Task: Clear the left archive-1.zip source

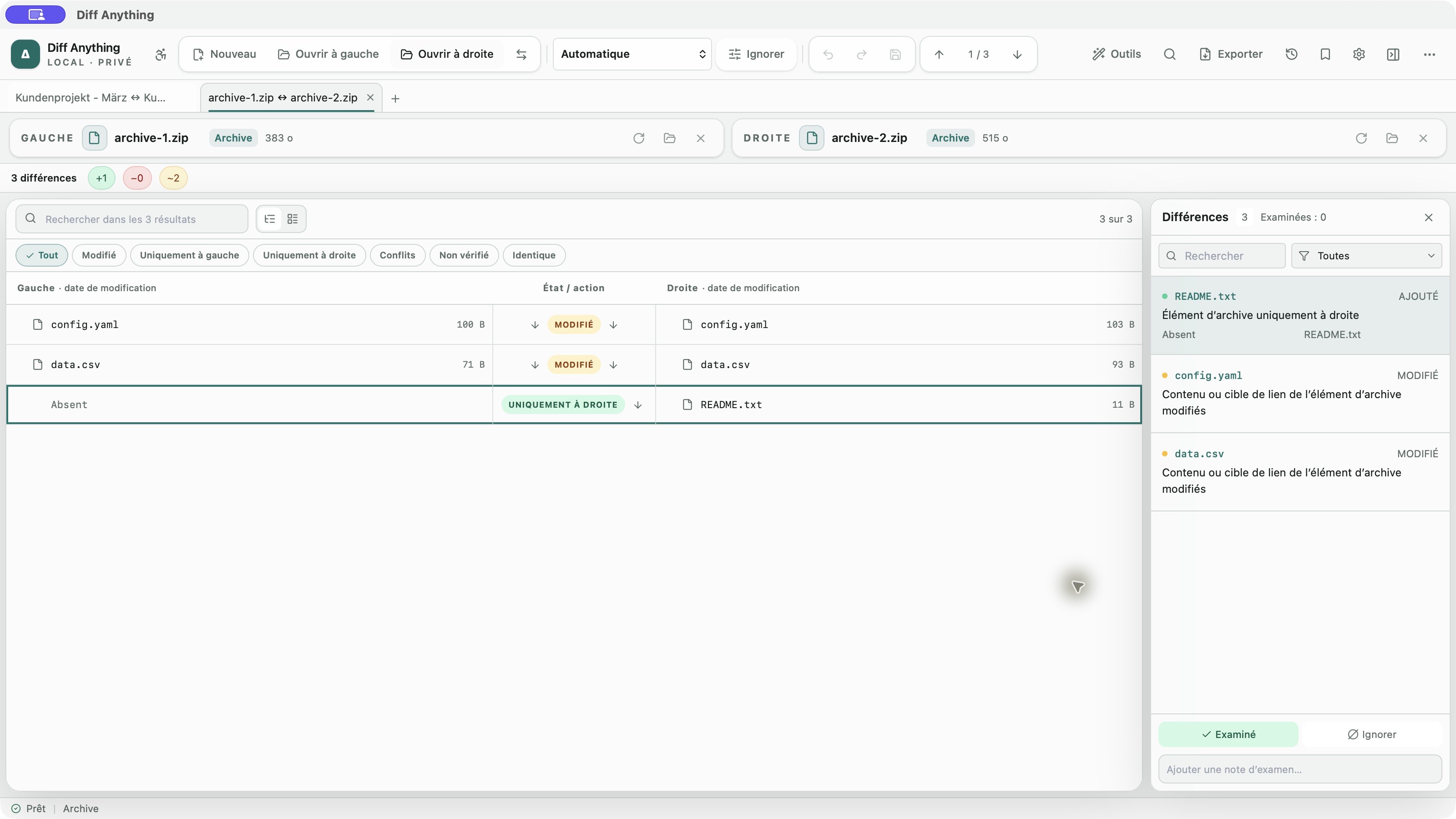Action: tap(700, 138)
